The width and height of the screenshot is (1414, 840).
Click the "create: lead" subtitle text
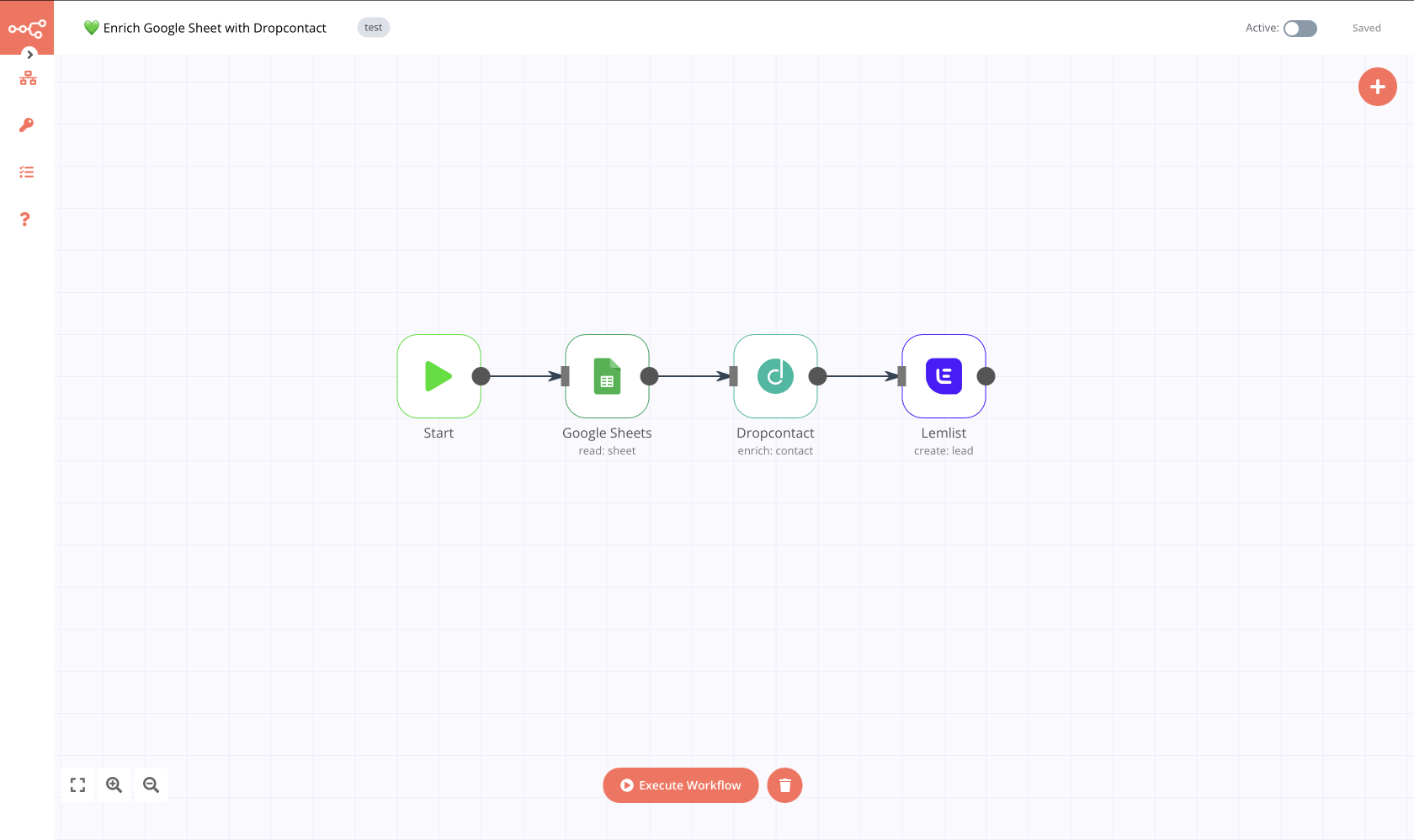pos(944,451)
